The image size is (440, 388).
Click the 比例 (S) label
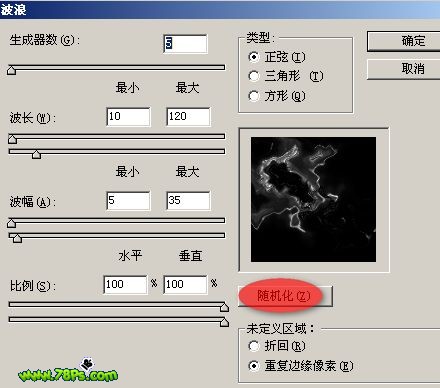tap(33, 286)
